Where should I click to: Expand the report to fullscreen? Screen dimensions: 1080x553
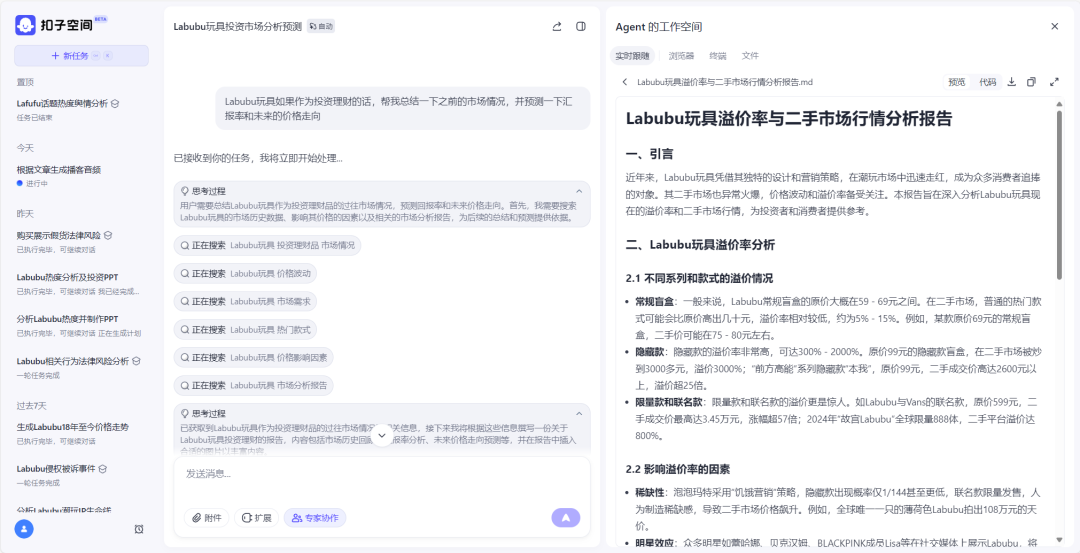tap(1054, 82)
